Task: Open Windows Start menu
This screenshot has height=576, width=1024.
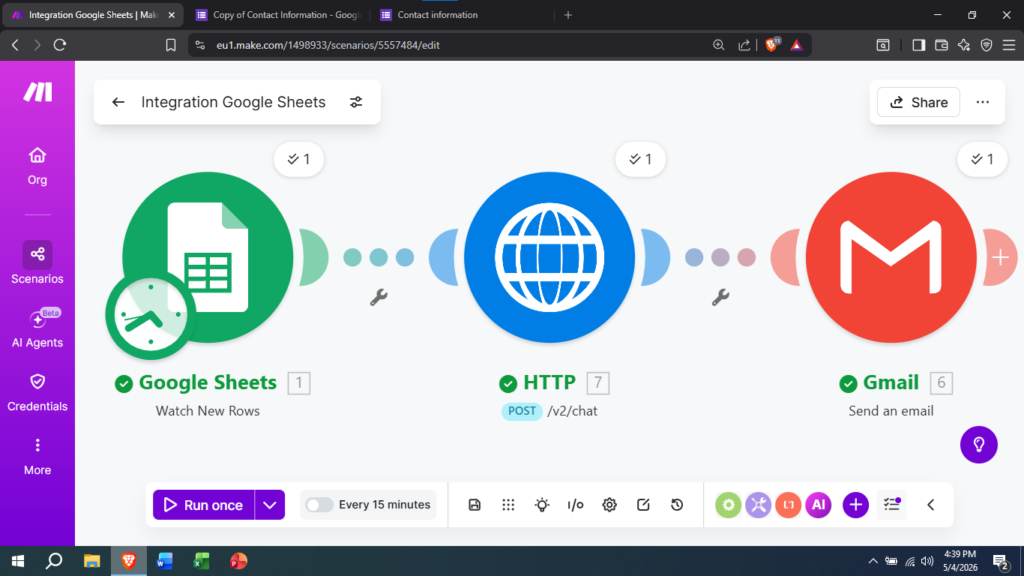Action: (18, 561)
